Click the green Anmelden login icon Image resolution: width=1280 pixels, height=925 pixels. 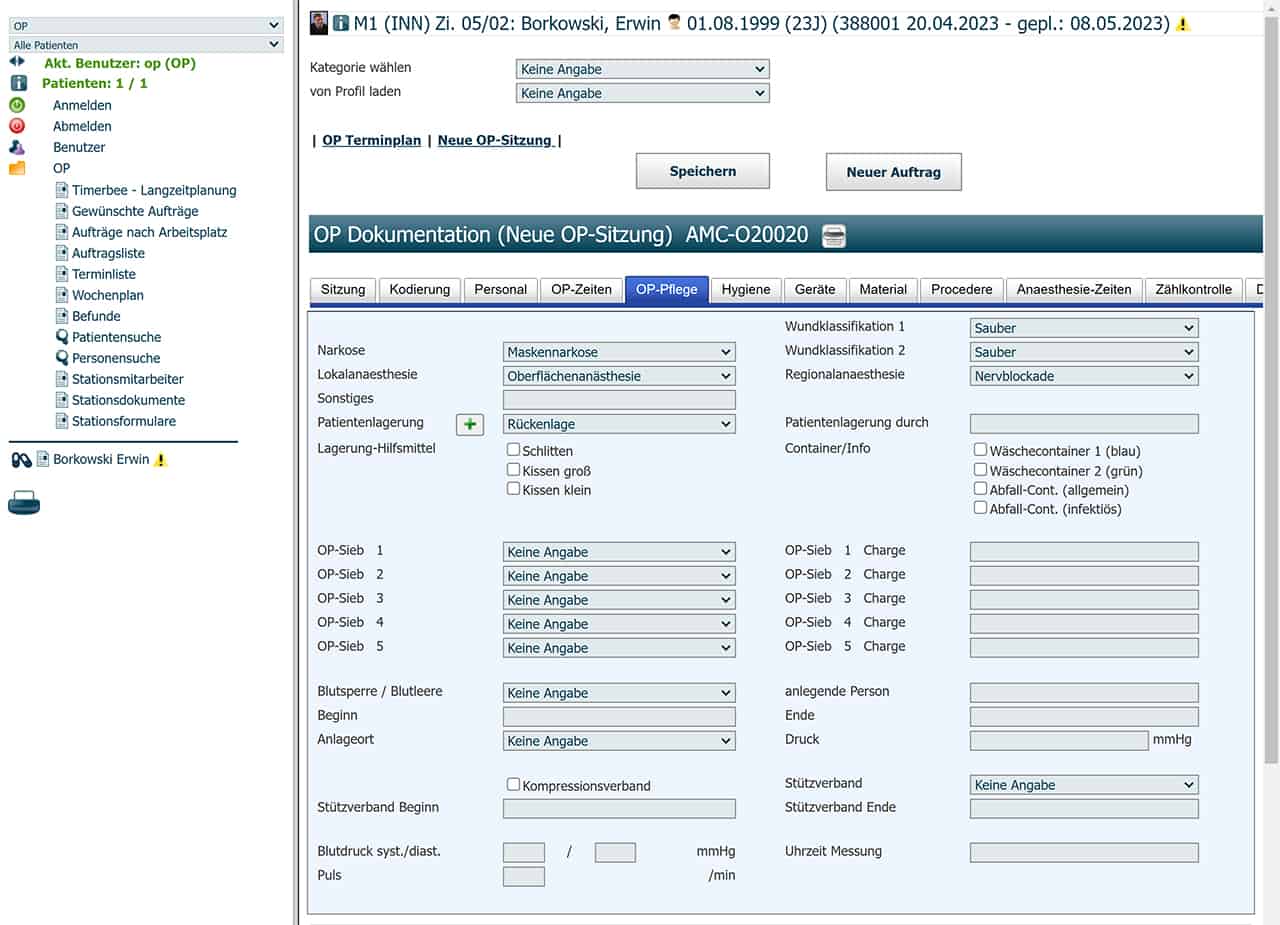[17, 105]
